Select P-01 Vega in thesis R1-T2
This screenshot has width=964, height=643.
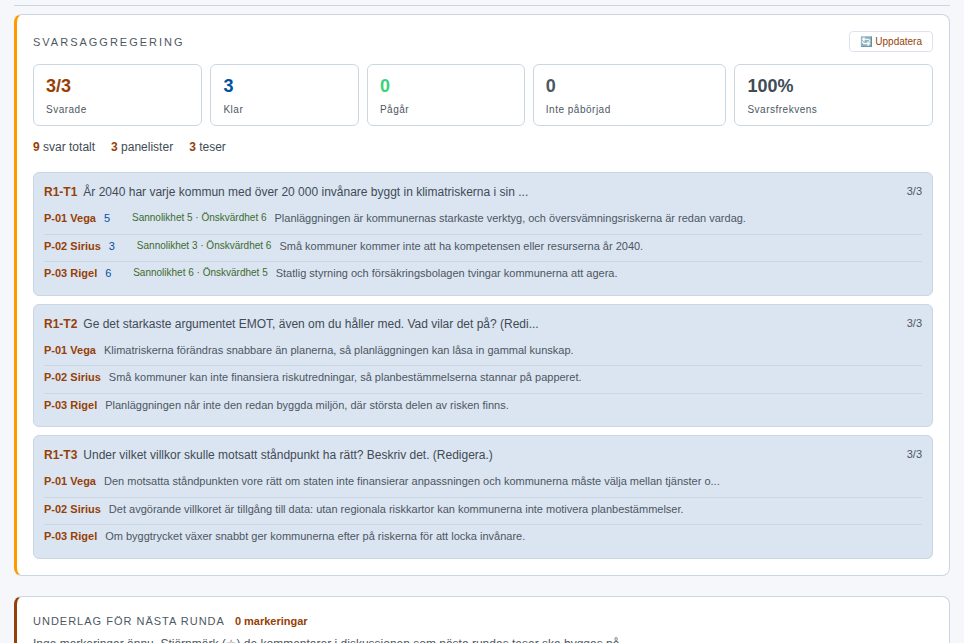coord(69,350)
